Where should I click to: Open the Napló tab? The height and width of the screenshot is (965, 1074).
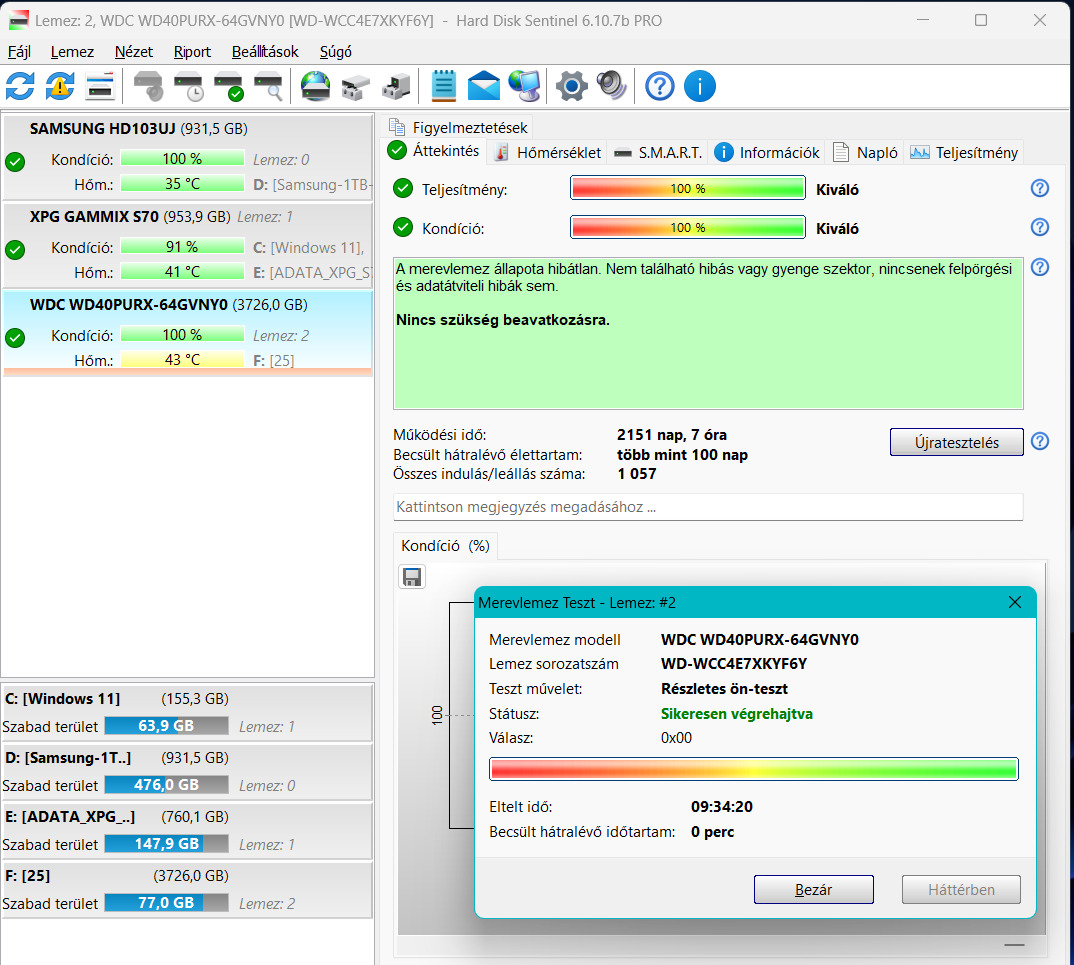[865, 153]
